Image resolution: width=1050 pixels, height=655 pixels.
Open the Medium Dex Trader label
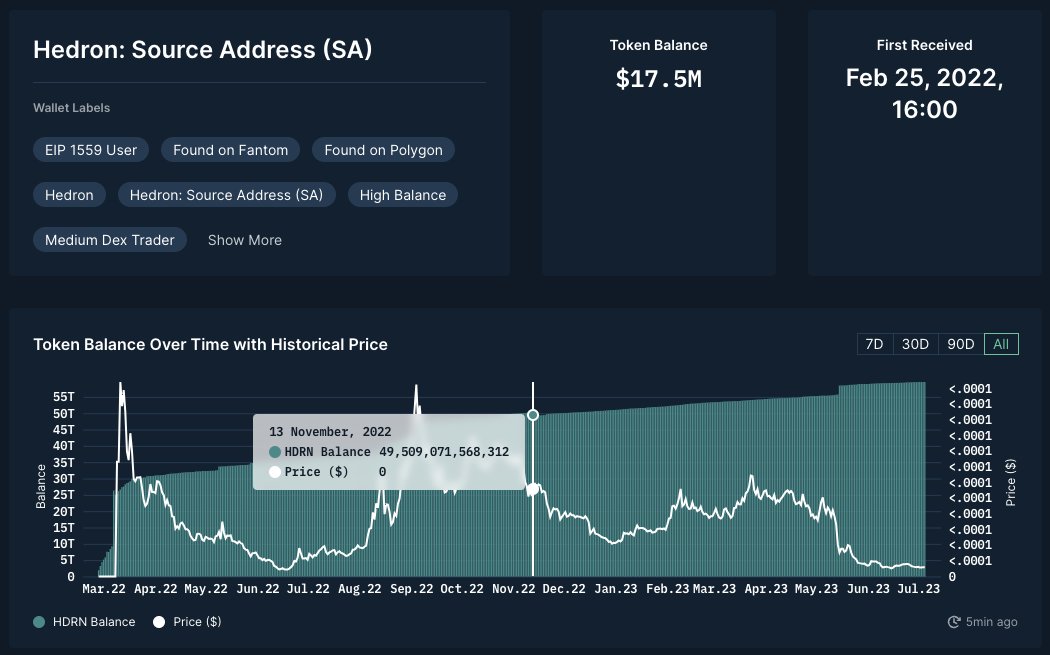(110, 240)
